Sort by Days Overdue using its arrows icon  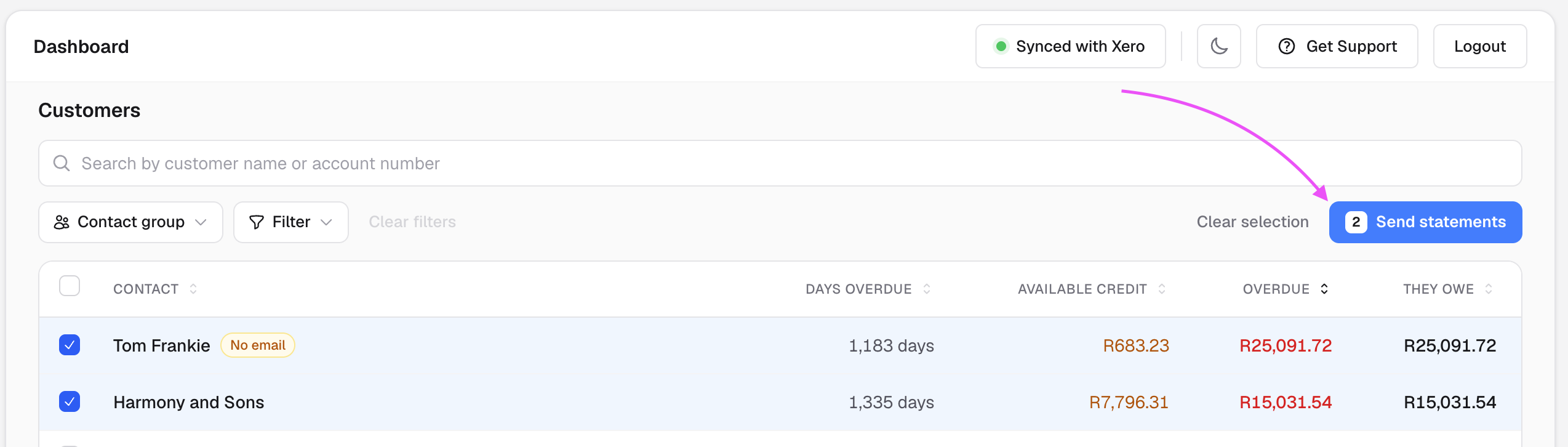927,289
